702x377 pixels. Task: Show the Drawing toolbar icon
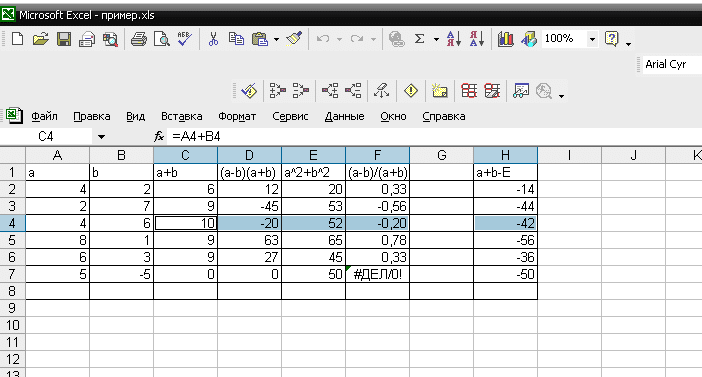click(x=529, y=39)
